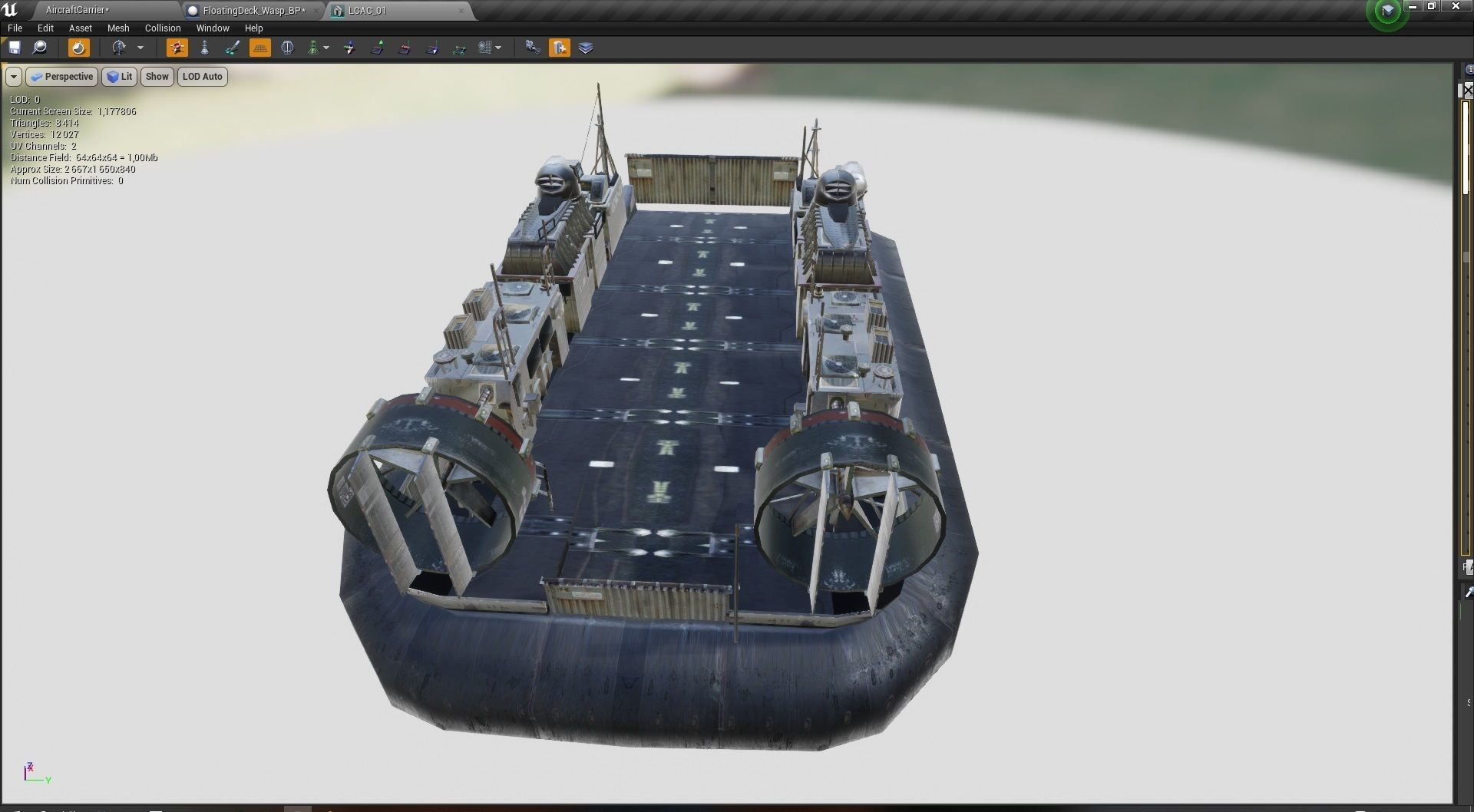
Task: Open the Lit view mode dropdown
Action: coord(120,76)
